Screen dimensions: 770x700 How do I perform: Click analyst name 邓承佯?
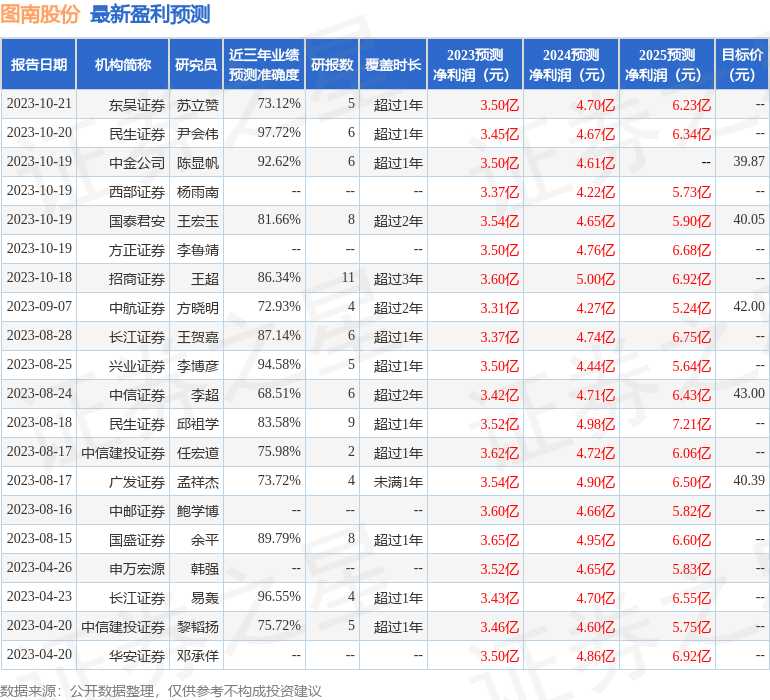[197, 656]
